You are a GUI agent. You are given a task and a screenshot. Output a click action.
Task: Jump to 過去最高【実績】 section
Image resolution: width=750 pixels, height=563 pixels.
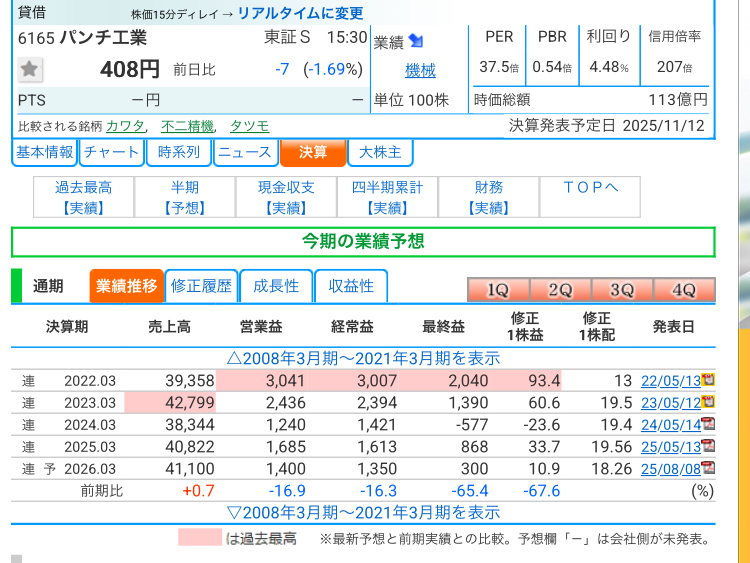[x=83, y=197]
